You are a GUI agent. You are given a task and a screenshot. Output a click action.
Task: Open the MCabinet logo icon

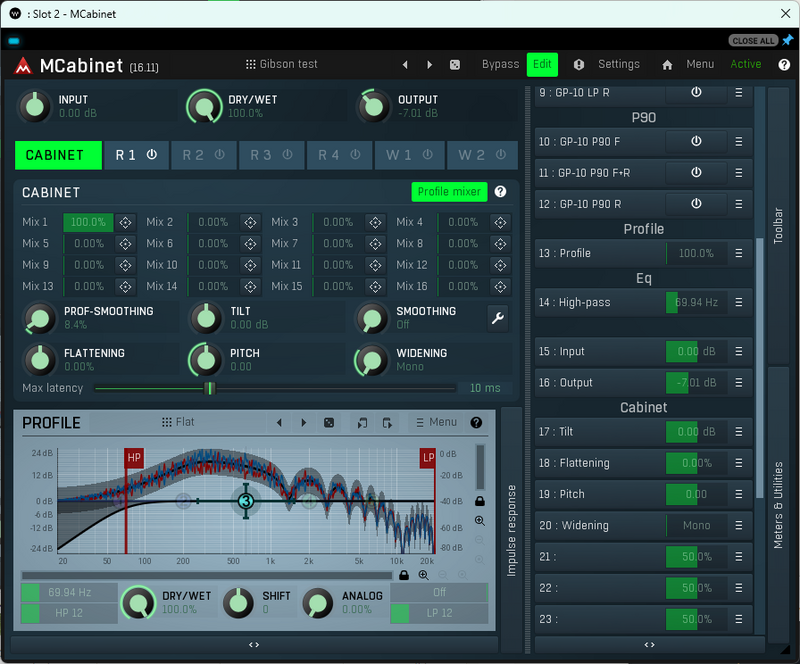(x=23, y=65)
